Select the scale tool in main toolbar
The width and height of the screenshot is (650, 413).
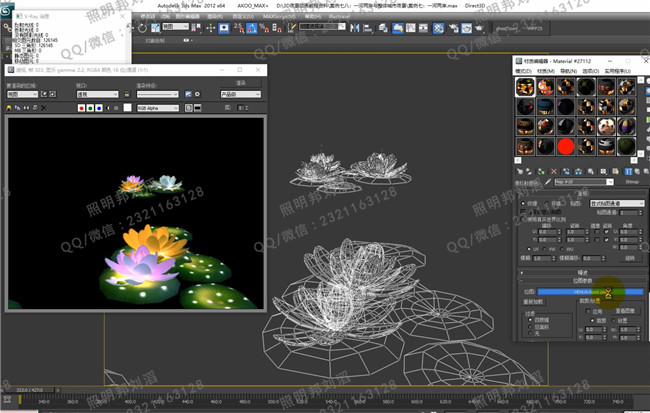tap(156, 28)
